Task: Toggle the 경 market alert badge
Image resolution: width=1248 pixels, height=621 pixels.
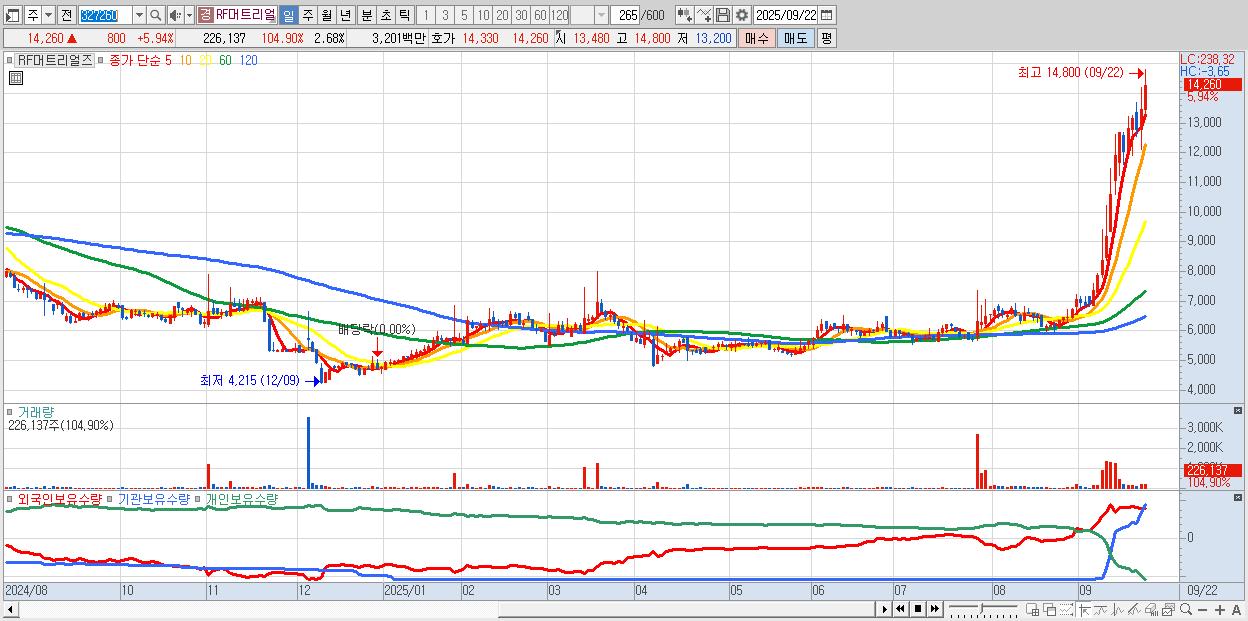Action: pyautogui.click(x=205, y=15)
